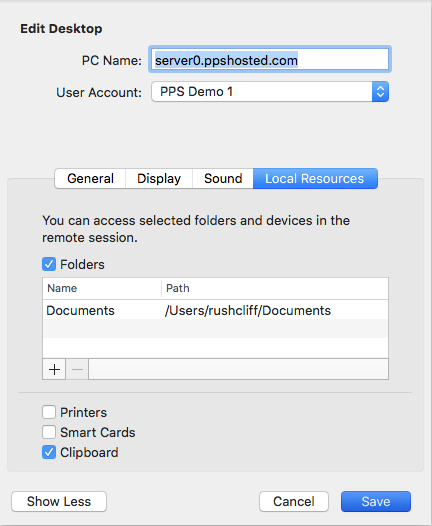Click the User Account dropdown arrows

pyautogui.click(x=380, y=92)
